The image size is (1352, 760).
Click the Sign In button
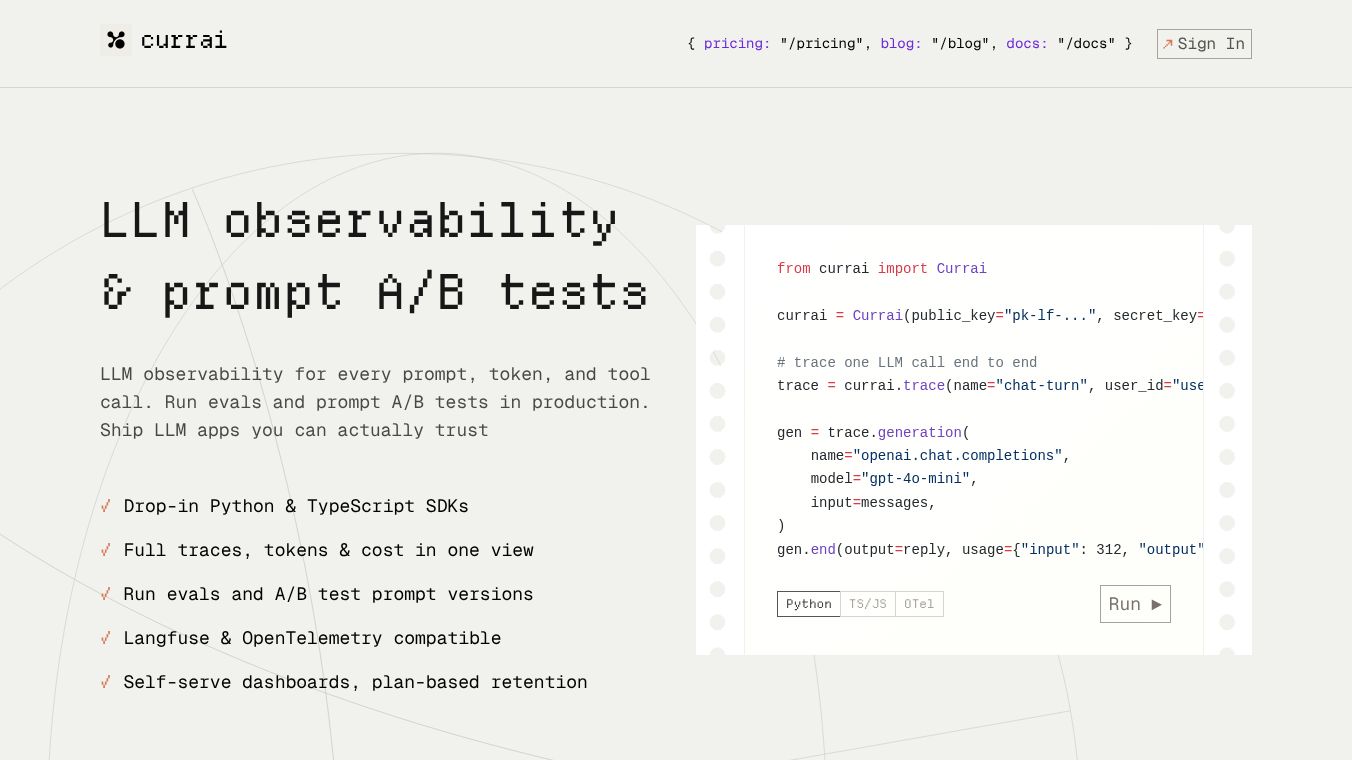1204,44
